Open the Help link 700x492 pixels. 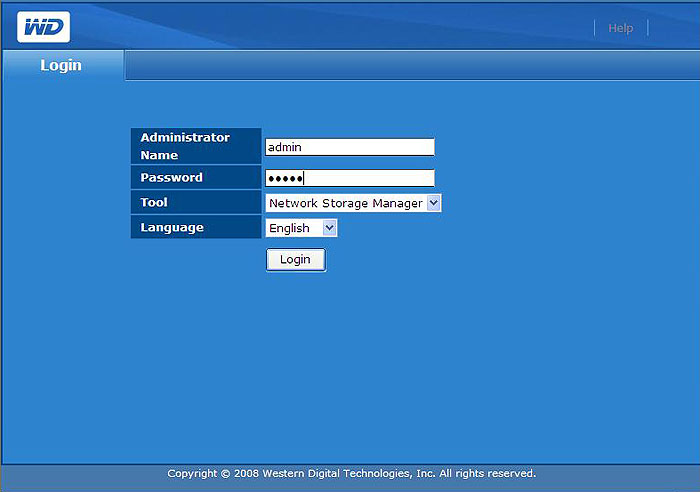[x=621, y=28]
